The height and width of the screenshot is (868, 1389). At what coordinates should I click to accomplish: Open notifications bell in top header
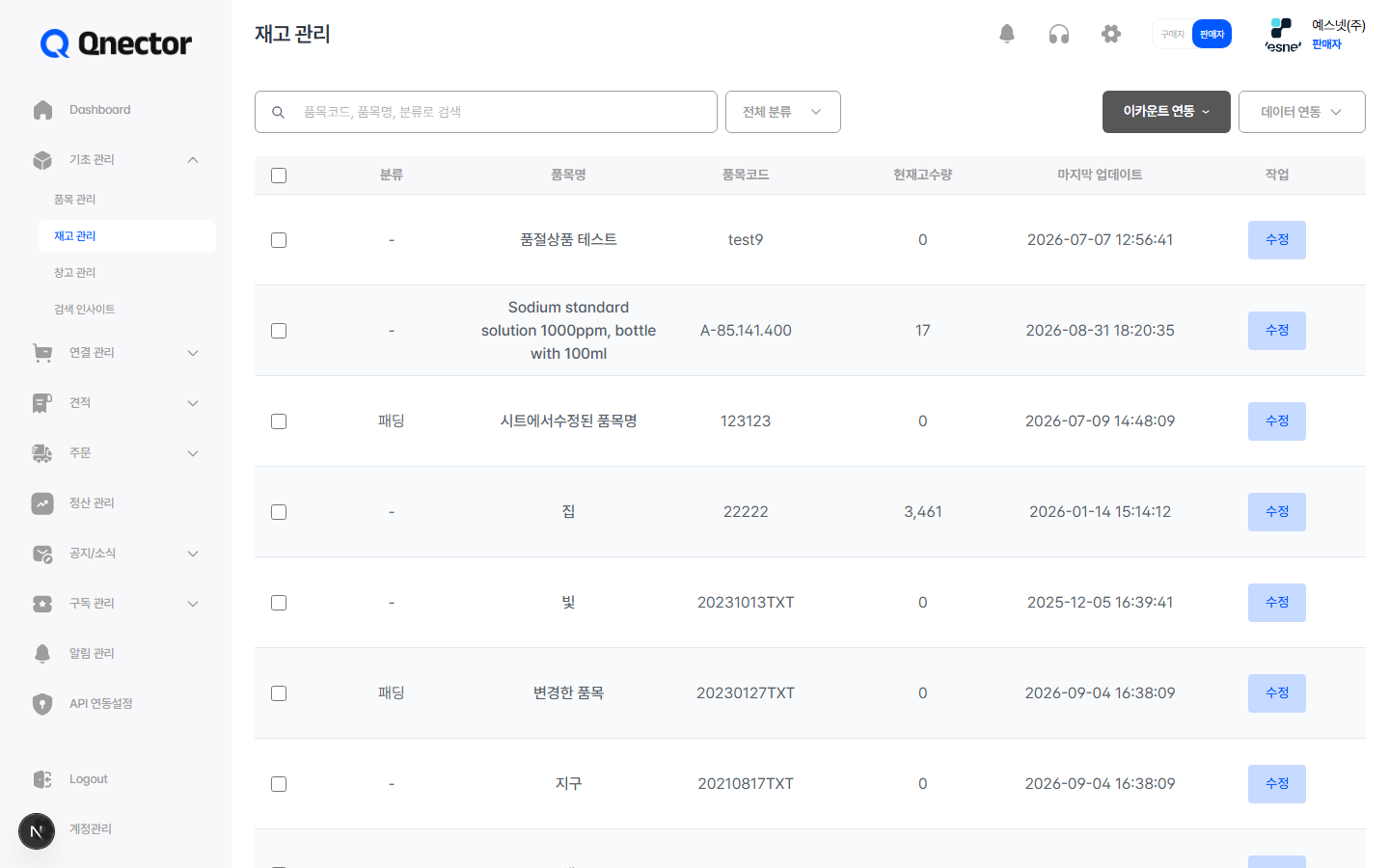tap(1007, 34)
